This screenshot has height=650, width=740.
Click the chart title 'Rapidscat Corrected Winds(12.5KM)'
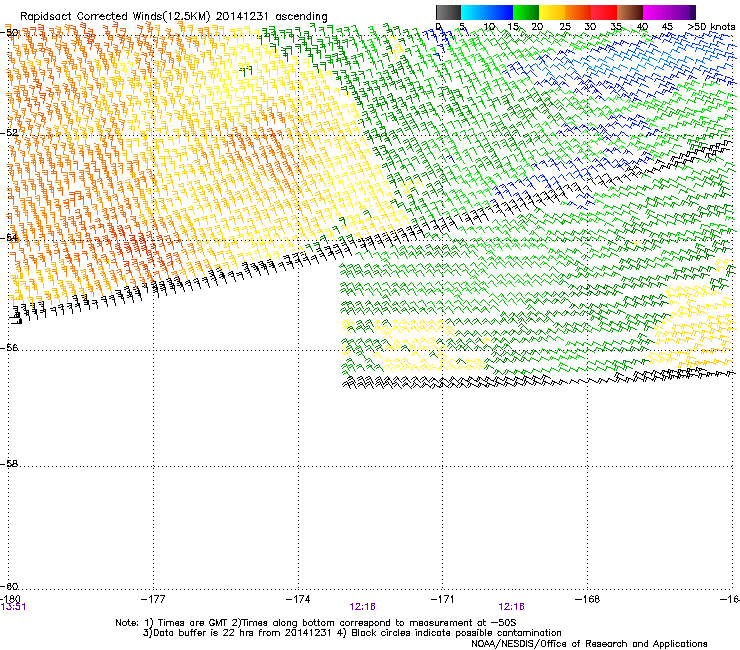click(115, 17)
